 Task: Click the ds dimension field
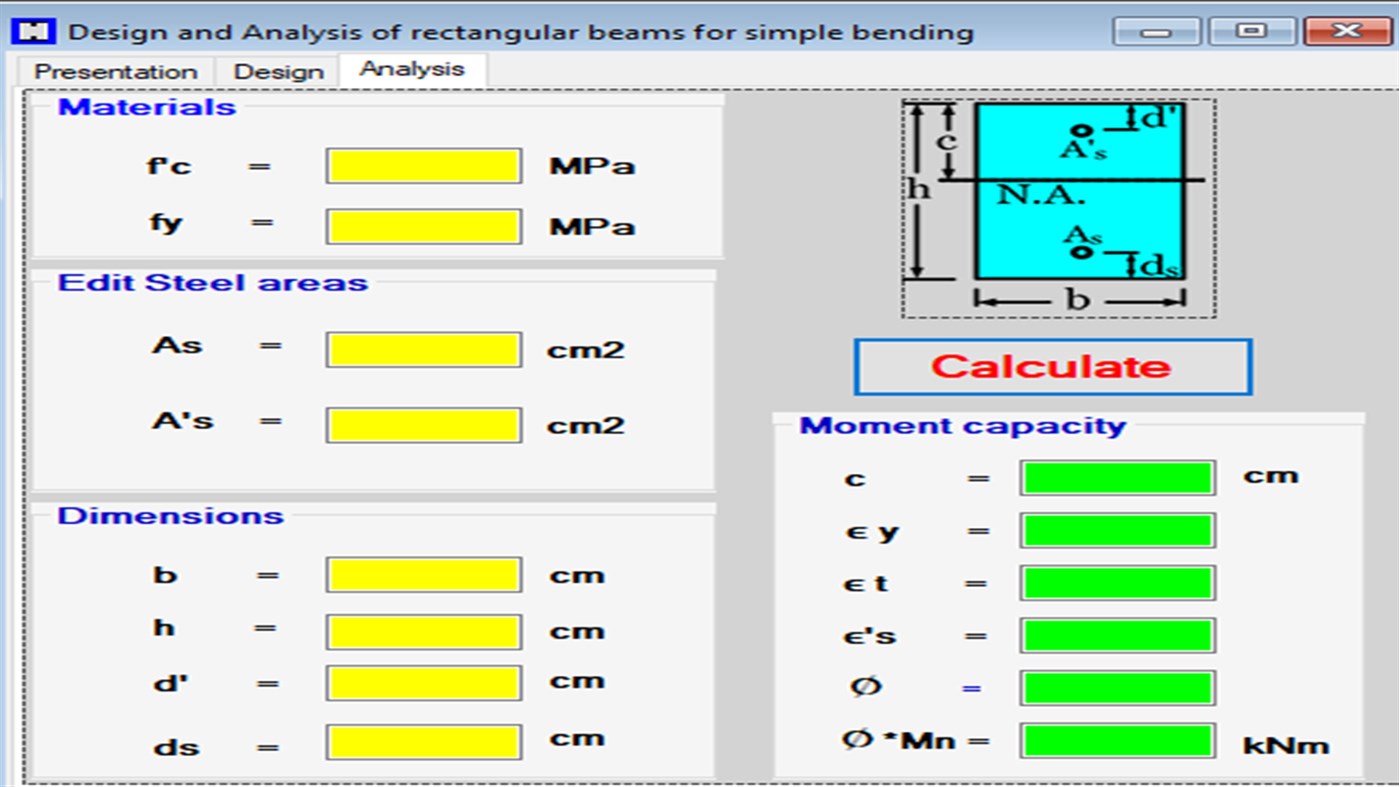pos(422,741)
